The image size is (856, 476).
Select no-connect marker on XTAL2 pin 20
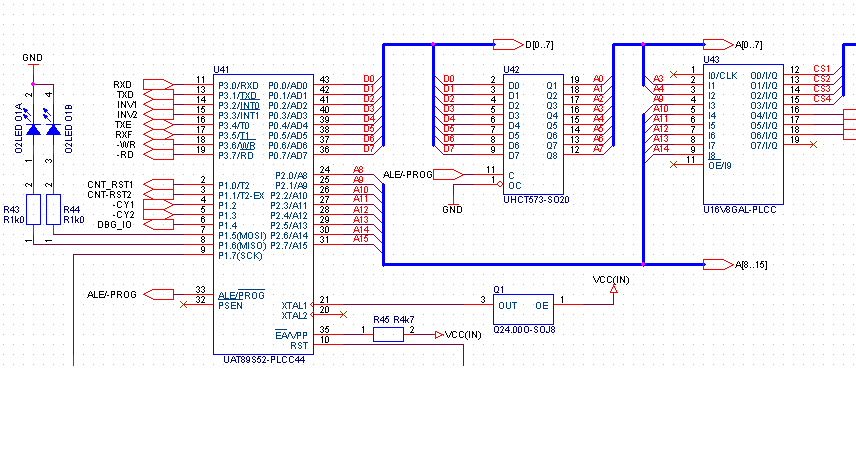[x=343, y=314]
